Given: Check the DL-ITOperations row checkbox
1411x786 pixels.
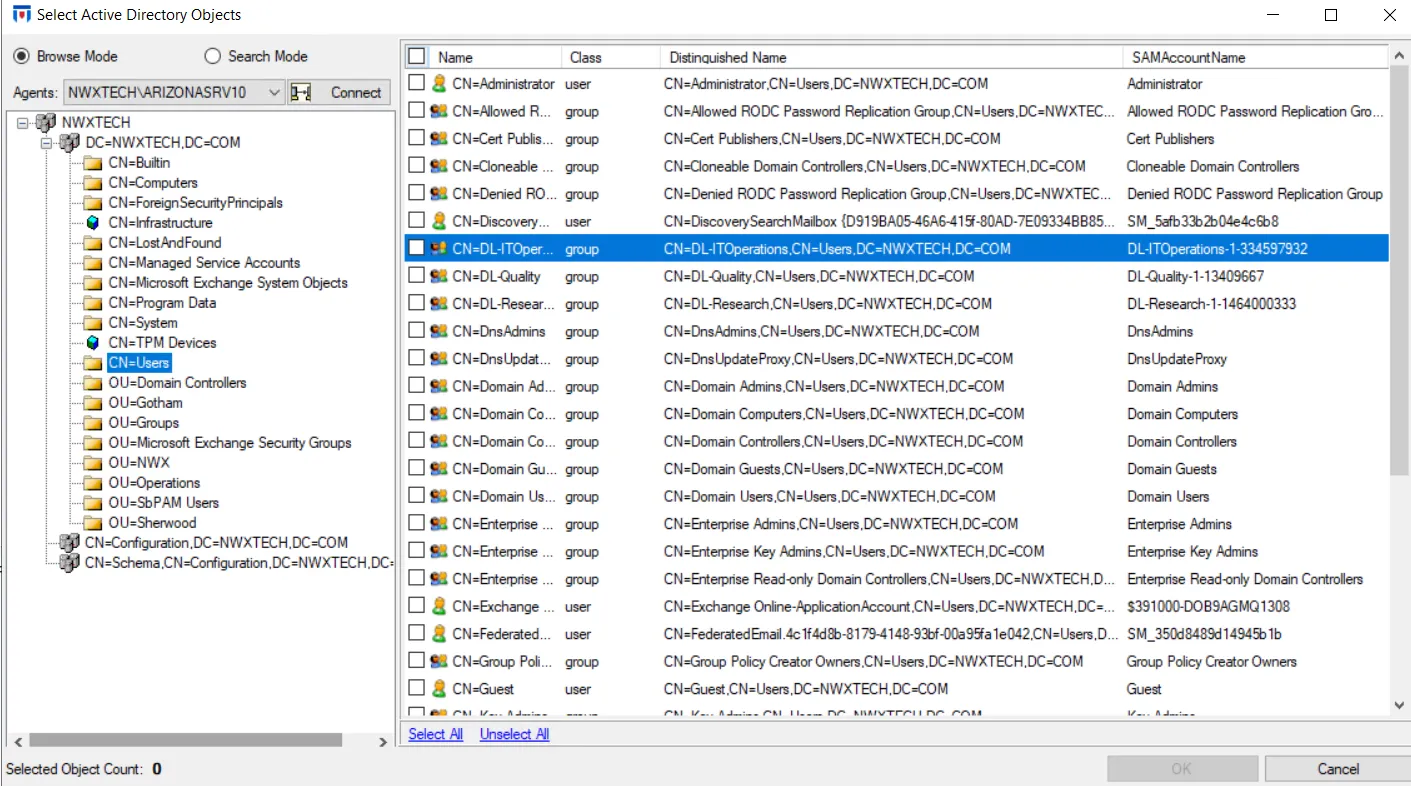Looking at the screenshot, I should (416, 249).
